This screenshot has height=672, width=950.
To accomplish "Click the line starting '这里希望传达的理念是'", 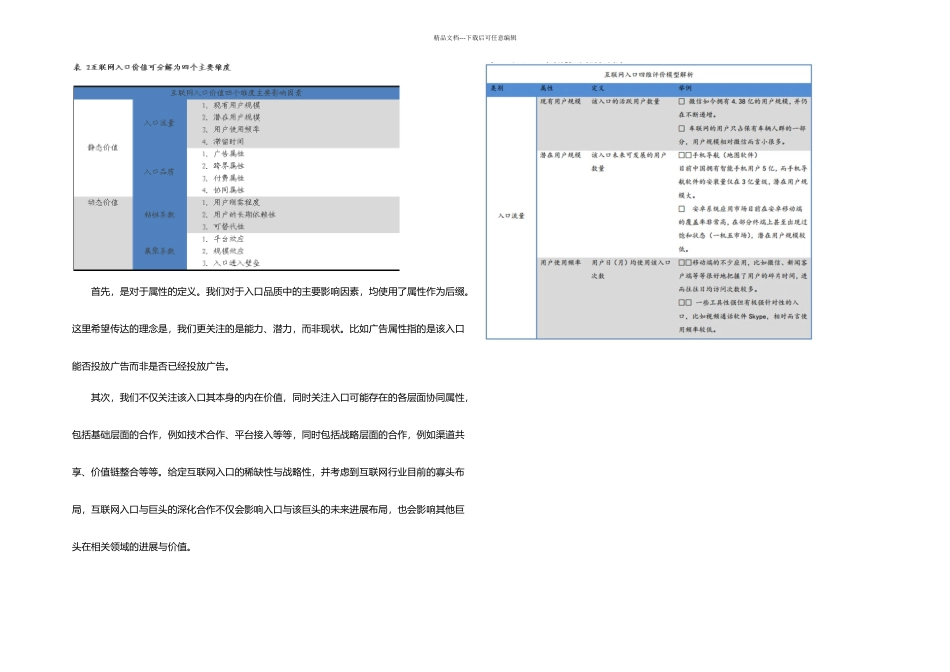I will click(268, 329).
